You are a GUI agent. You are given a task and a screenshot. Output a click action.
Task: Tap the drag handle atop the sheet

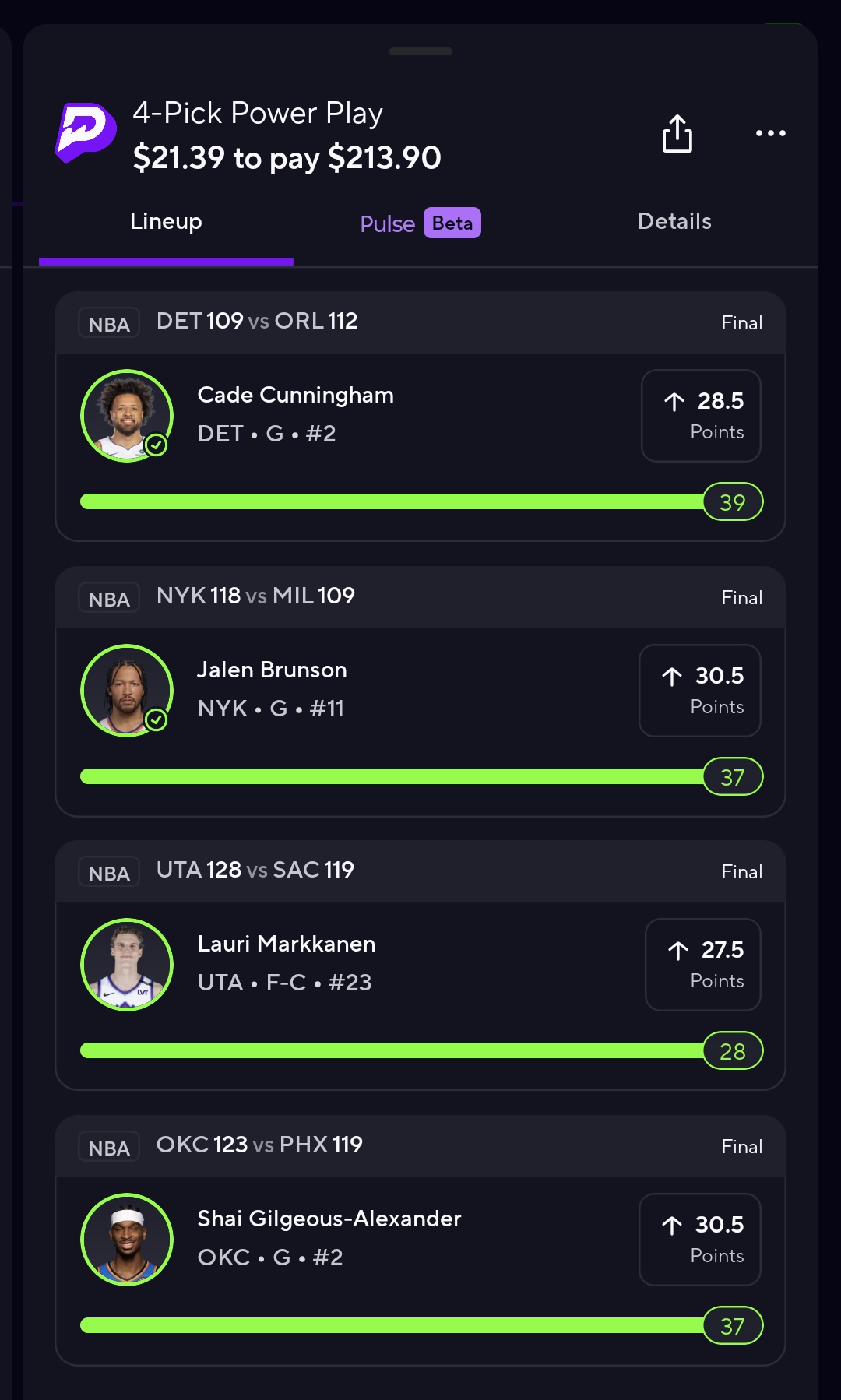(420, 51)
